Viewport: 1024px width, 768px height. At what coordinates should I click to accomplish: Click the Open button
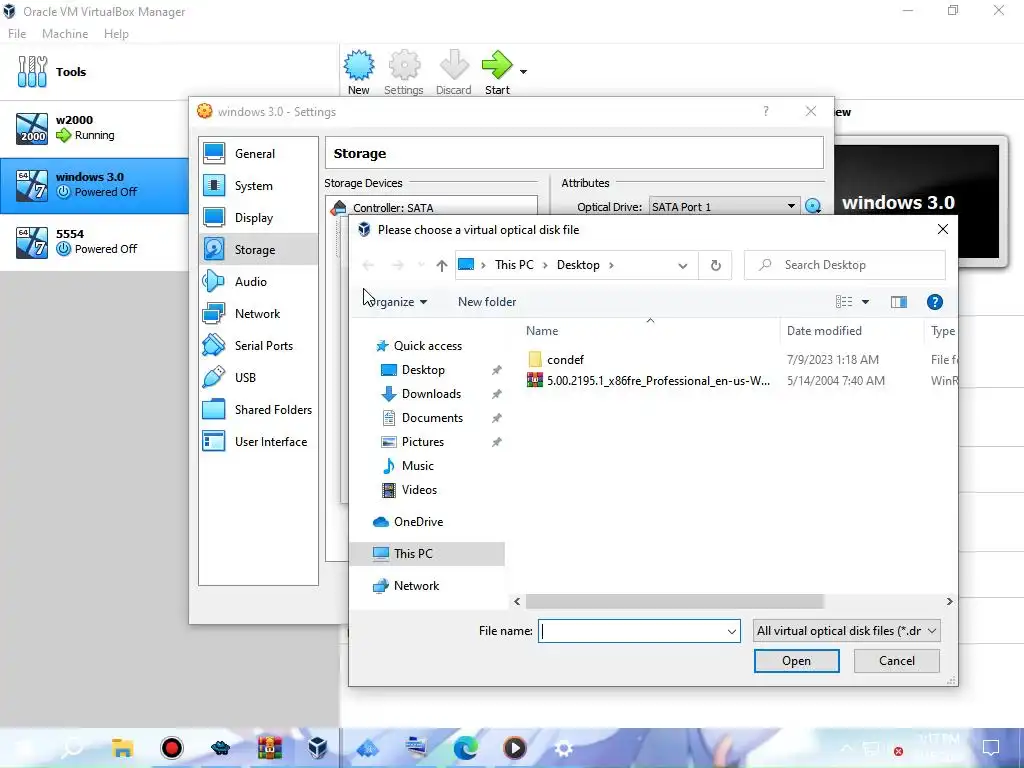click(796, 661)
